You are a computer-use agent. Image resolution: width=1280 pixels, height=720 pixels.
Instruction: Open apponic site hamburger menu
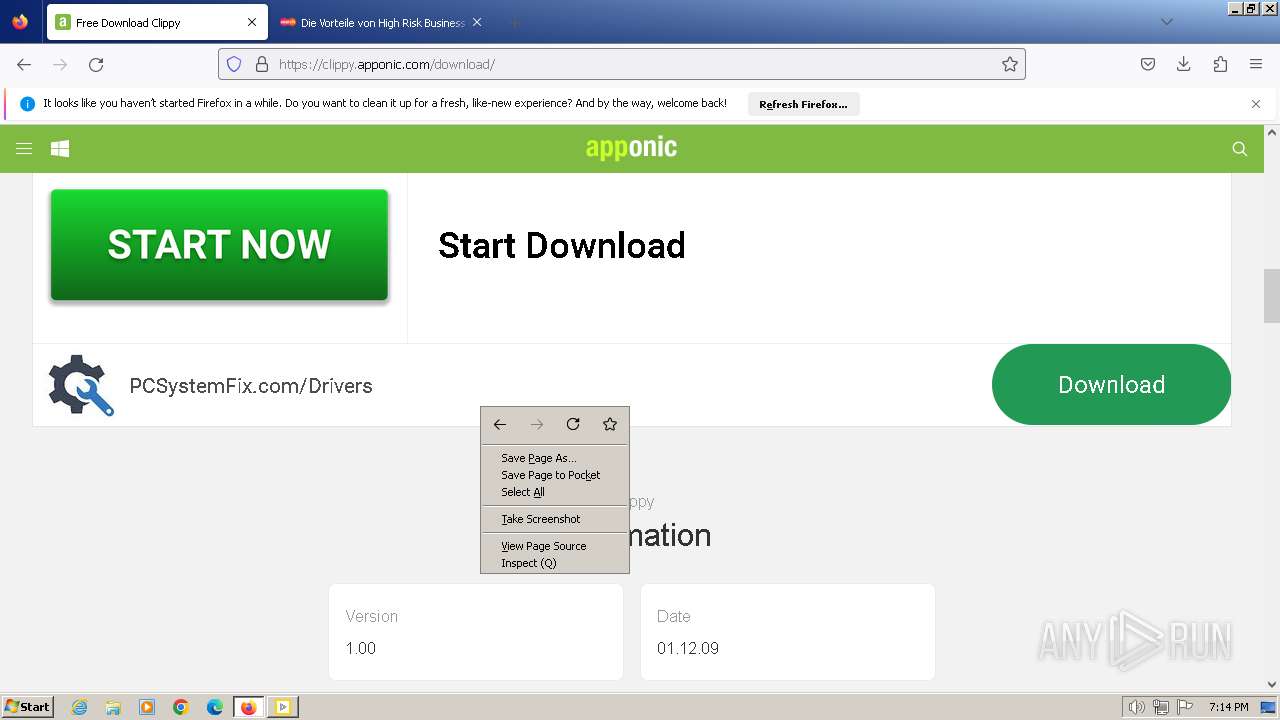[x=24, y=148]
